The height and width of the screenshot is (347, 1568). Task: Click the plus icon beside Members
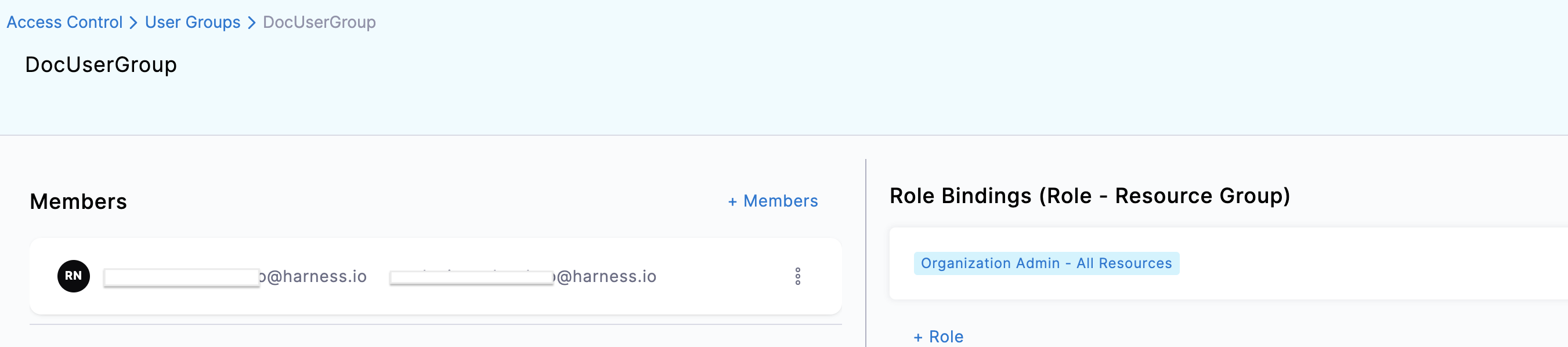pyautogui.click(x=732, y=202)
